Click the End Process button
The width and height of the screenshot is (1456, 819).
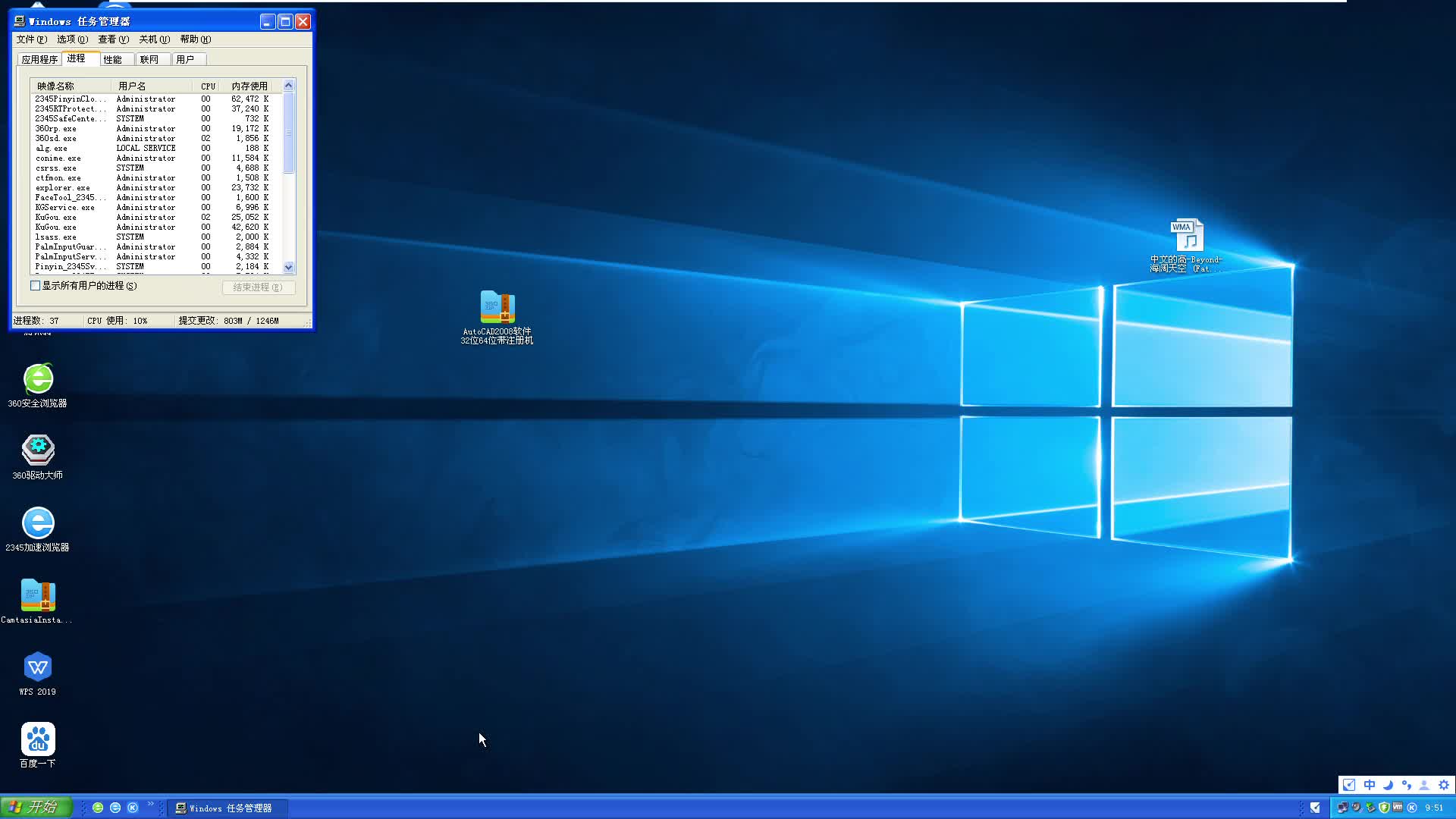pyautogui.click(x=258, y=287)
